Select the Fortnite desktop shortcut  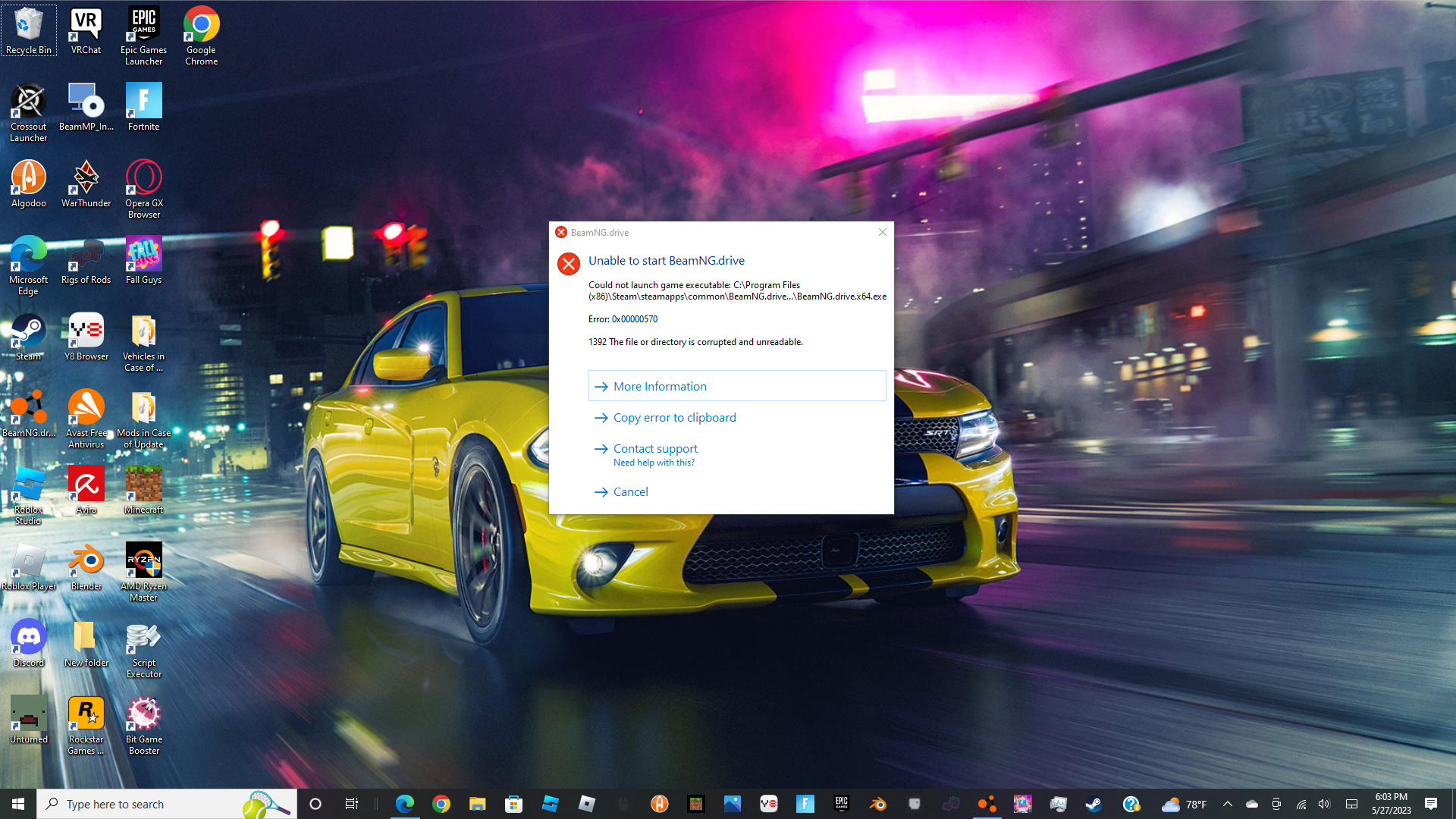click(x=143, y=107)
